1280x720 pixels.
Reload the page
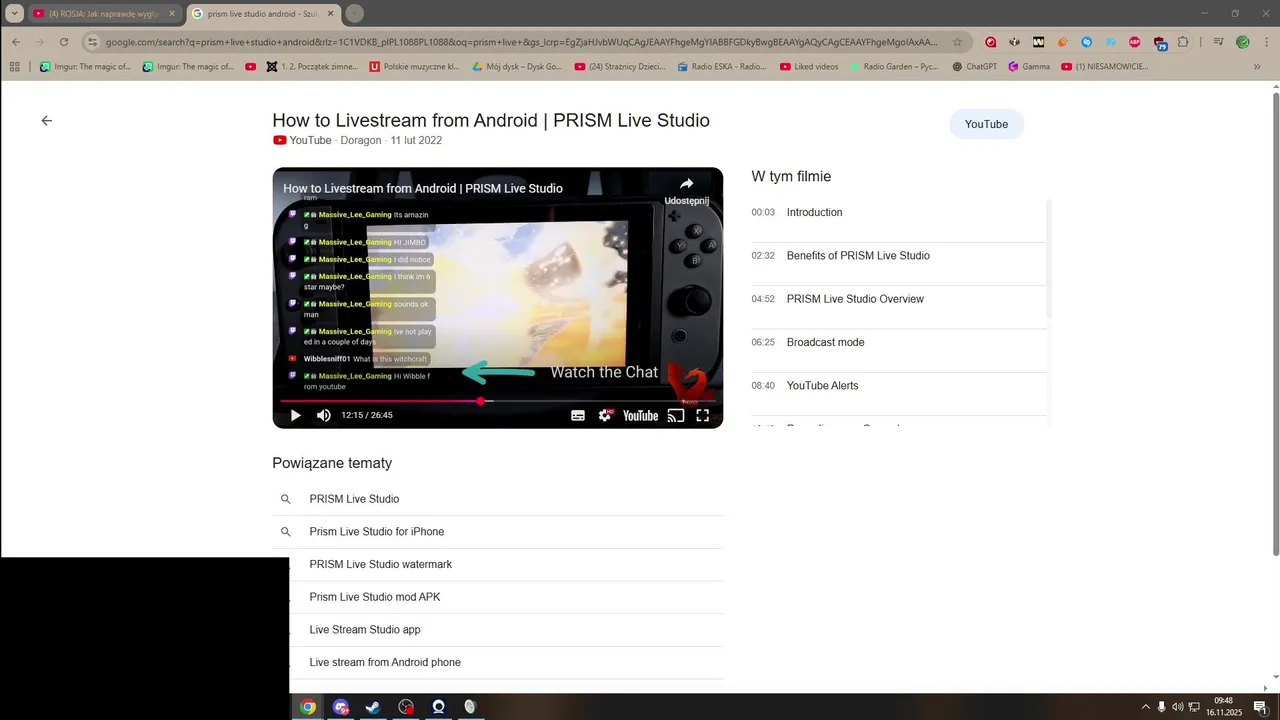[64, 42]
